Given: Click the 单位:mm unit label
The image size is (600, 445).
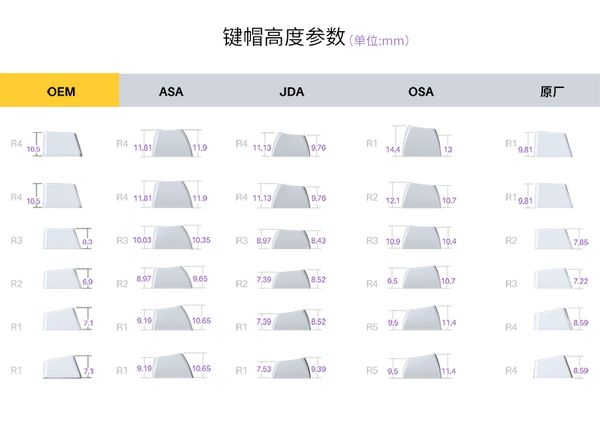Looking at the screenshot, I should click(x=379, y=41).
